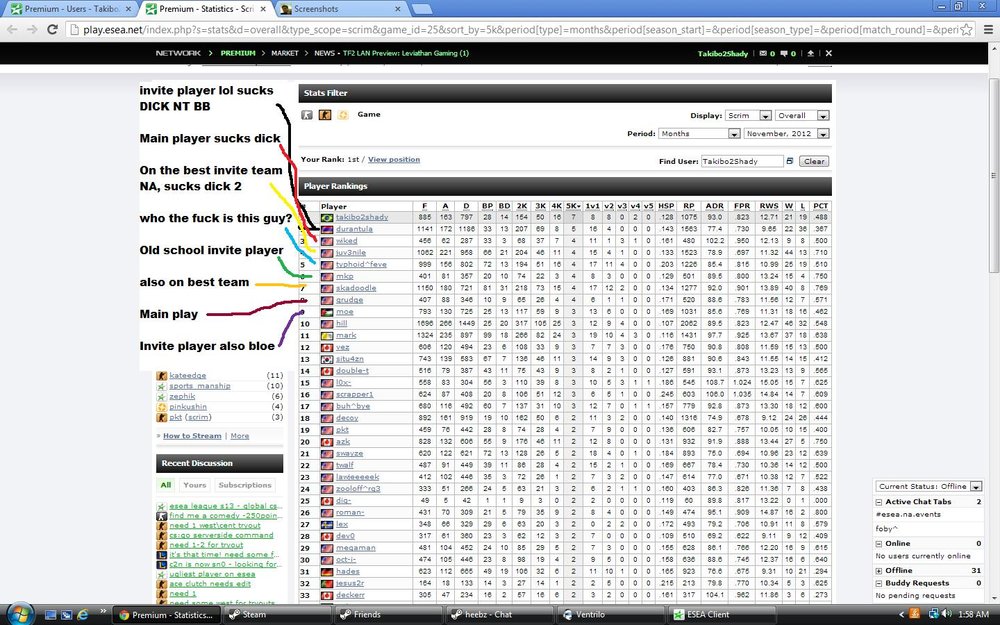Open the November, 2012 dropdown
The image size is (1000, 625).
tap(786, 133)
